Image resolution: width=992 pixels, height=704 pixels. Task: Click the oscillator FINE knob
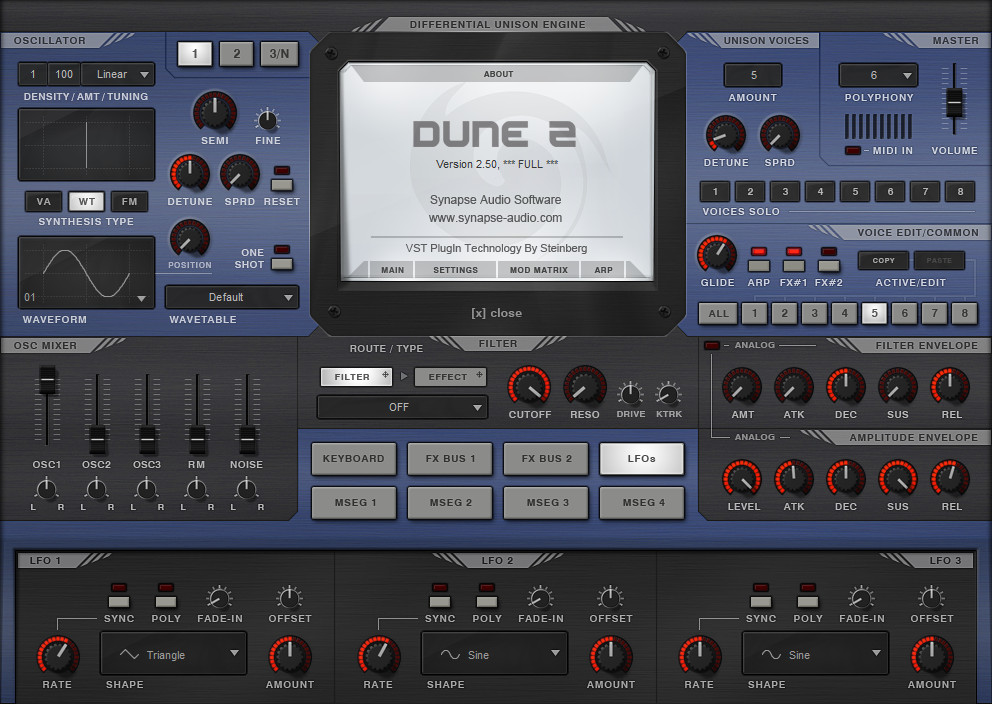268,120
